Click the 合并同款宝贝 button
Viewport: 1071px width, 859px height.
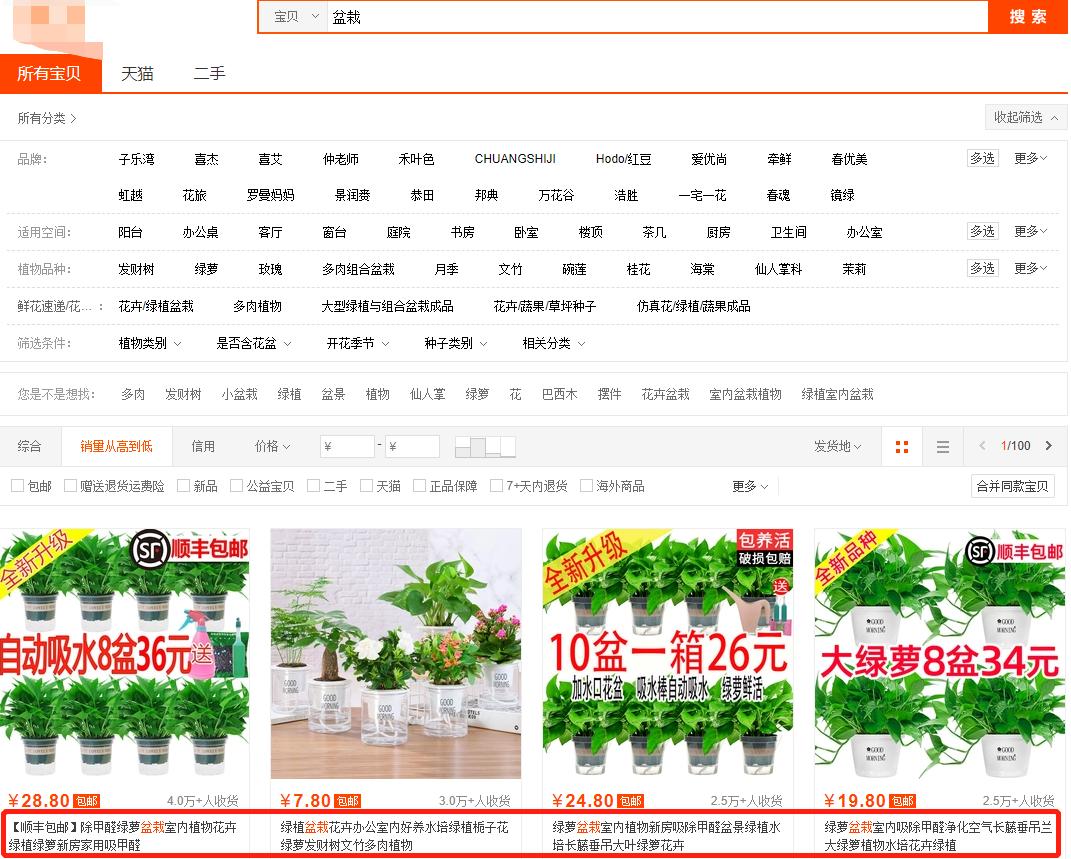pyautogui.click(x=1012, y=487)
